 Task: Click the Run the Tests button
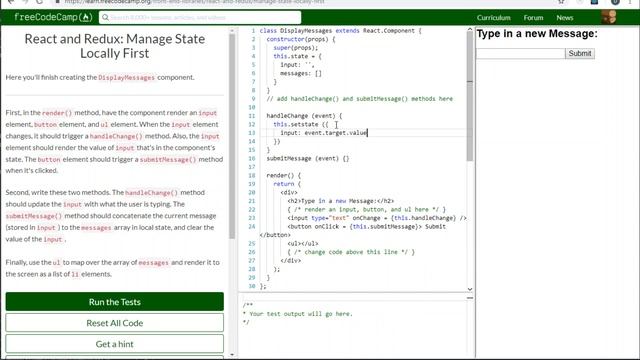pyautogui.click(x=115, y=302)
